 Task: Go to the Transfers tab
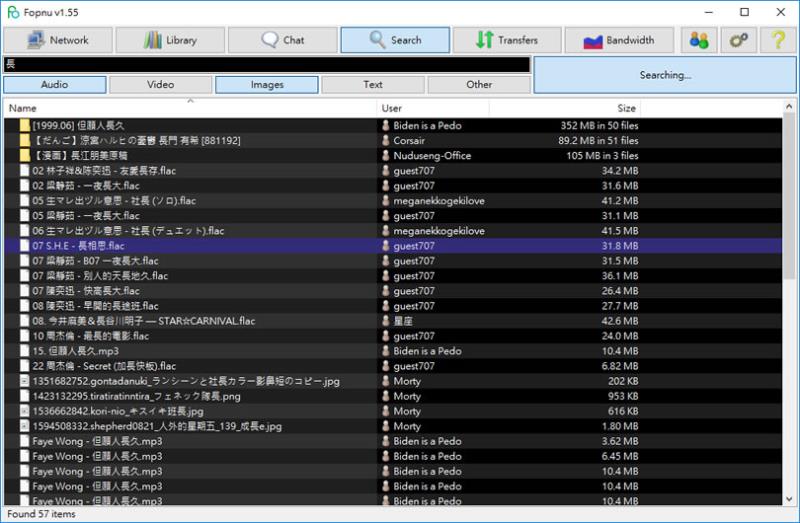click(x=507, y=40)
